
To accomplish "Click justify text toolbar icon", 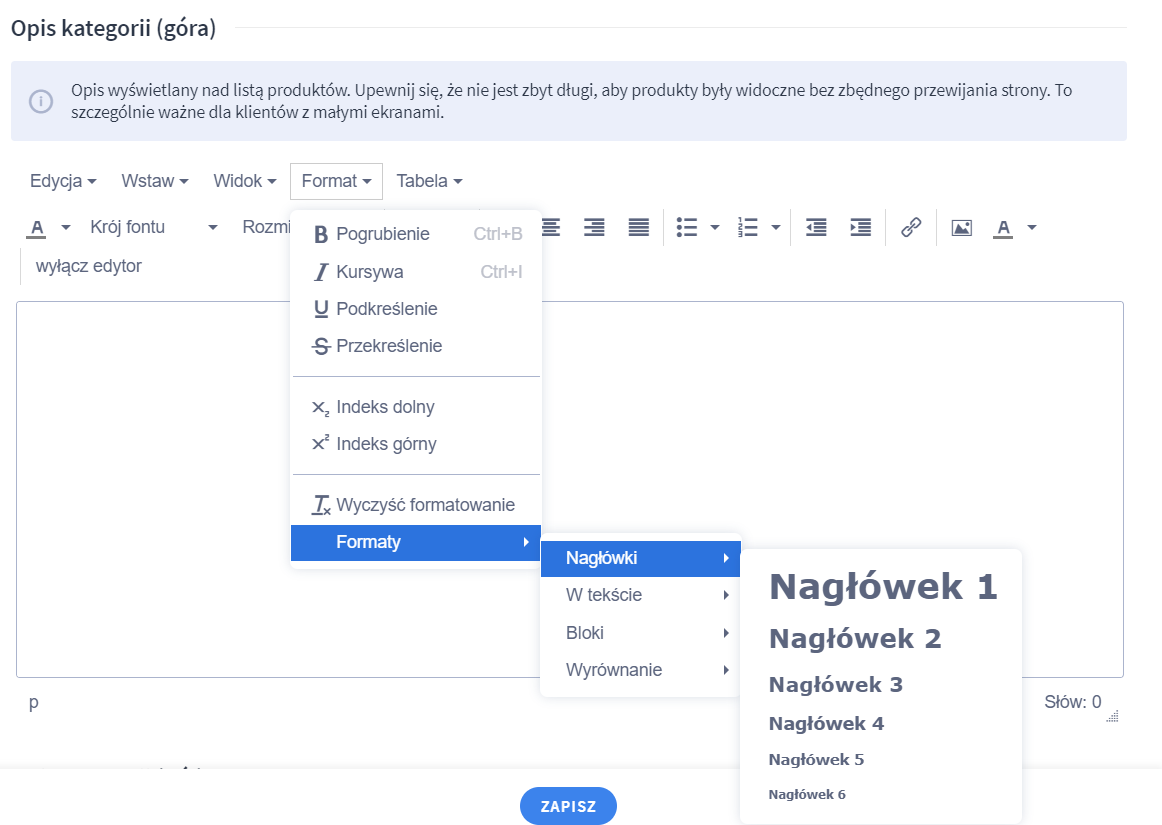I will click(639, 228).
